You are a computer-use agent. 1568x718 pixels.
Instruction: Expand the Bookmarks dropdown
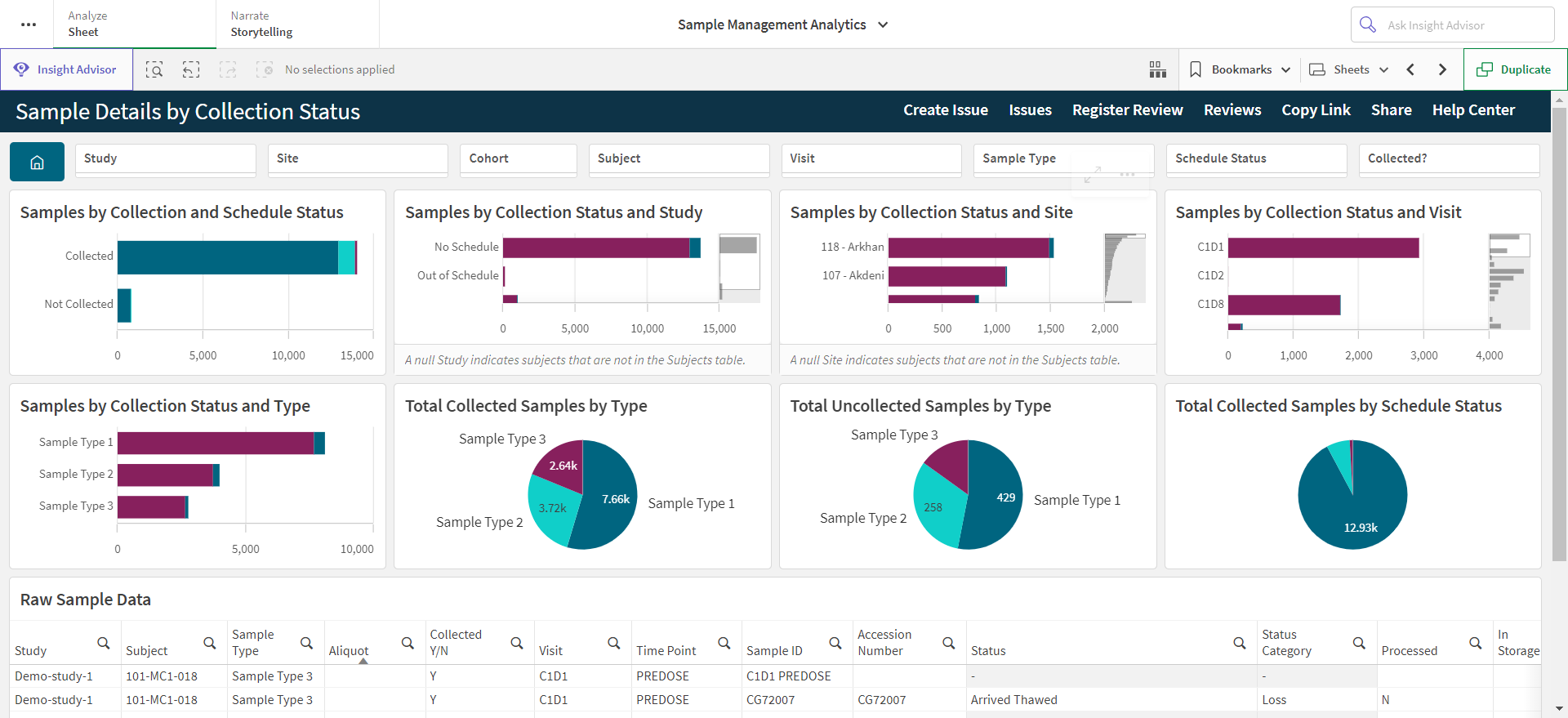pos(1239,69)
